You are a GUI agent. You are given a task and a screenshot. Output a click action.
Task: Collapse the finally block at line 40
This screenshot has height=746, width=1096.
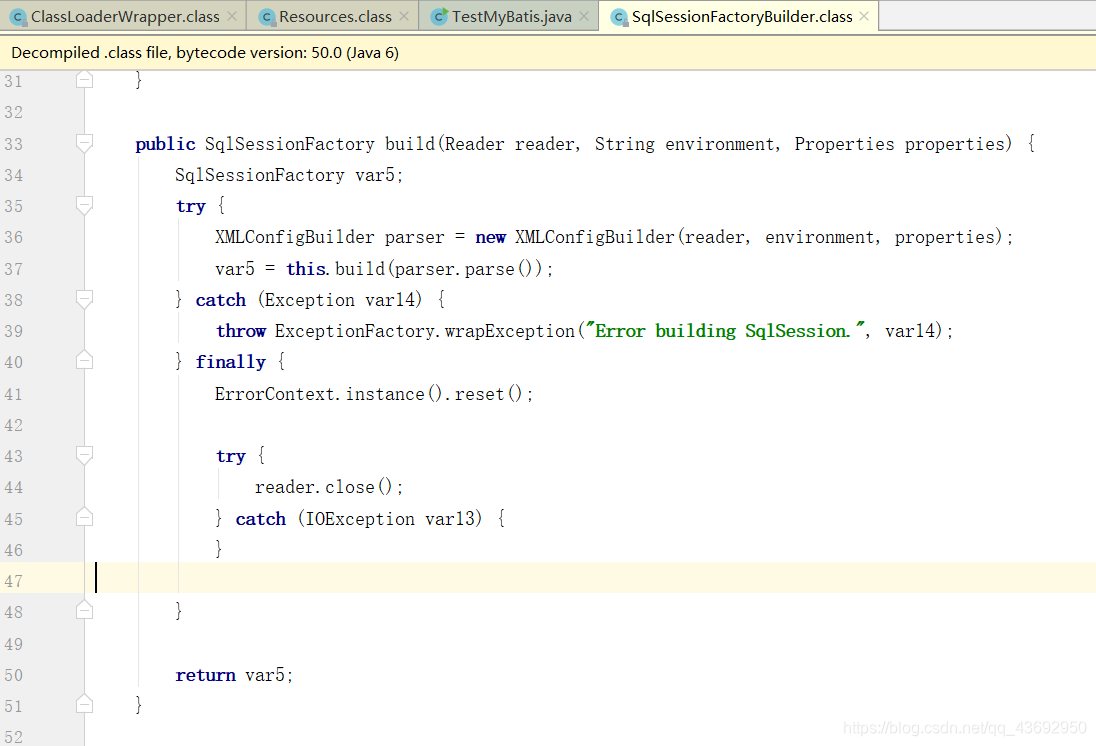tap(84, 361)
